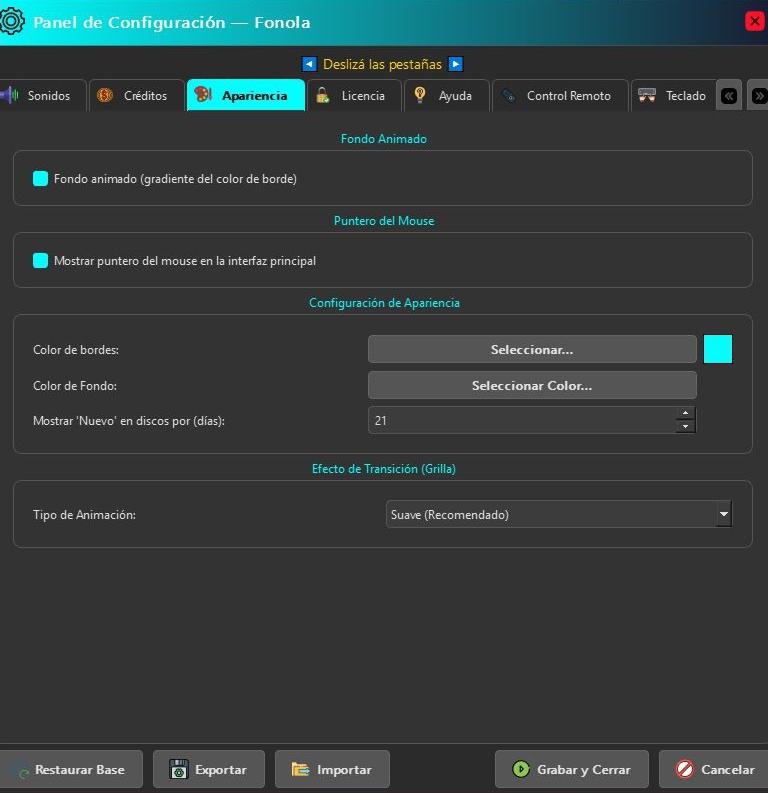768x793 pixels.
Task: Click the Fondo Animado section heading
Action: tap(384, 139)
